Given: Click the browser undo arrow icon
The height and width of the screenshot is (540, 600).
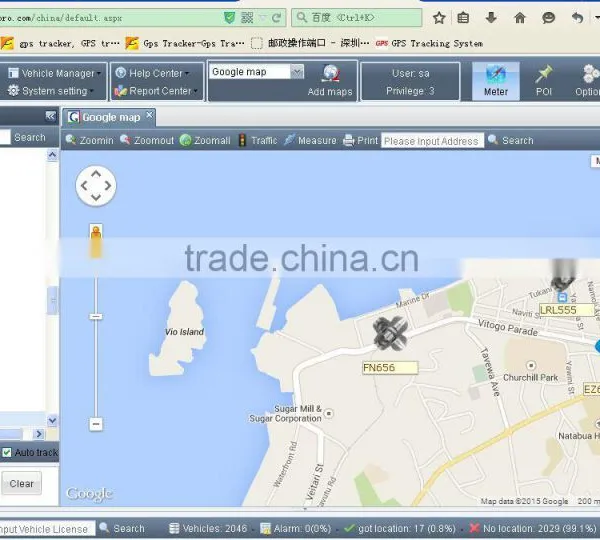Looking at the screenshot, I should tap(577, 18).
